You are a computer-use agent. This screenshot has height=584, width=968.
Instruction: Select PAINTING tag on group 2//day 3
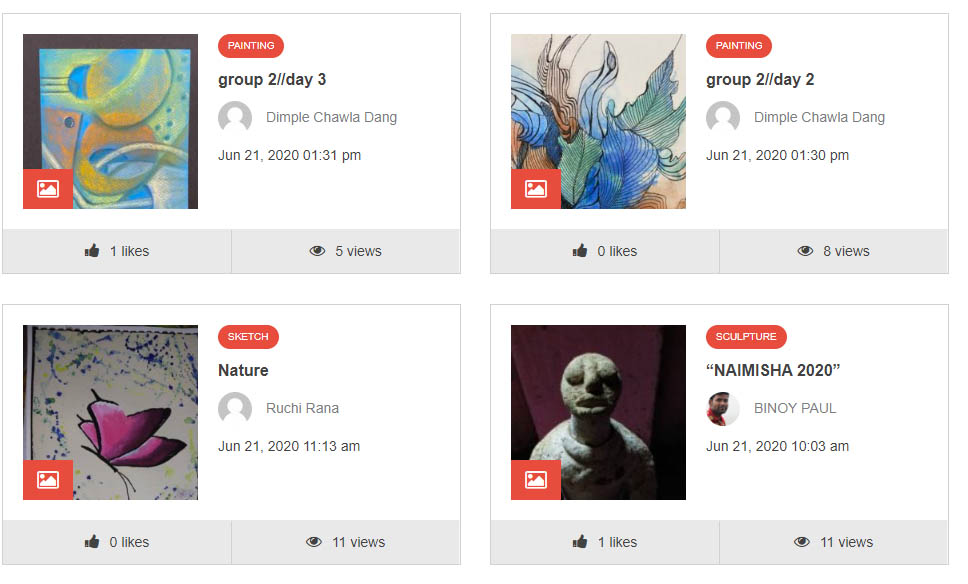251,46
